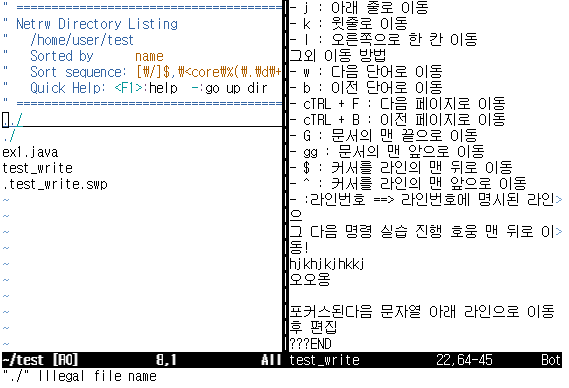Click the '8,1' cursor position indicator
Viewport: 569px width, 388px height.
[166, 360]
